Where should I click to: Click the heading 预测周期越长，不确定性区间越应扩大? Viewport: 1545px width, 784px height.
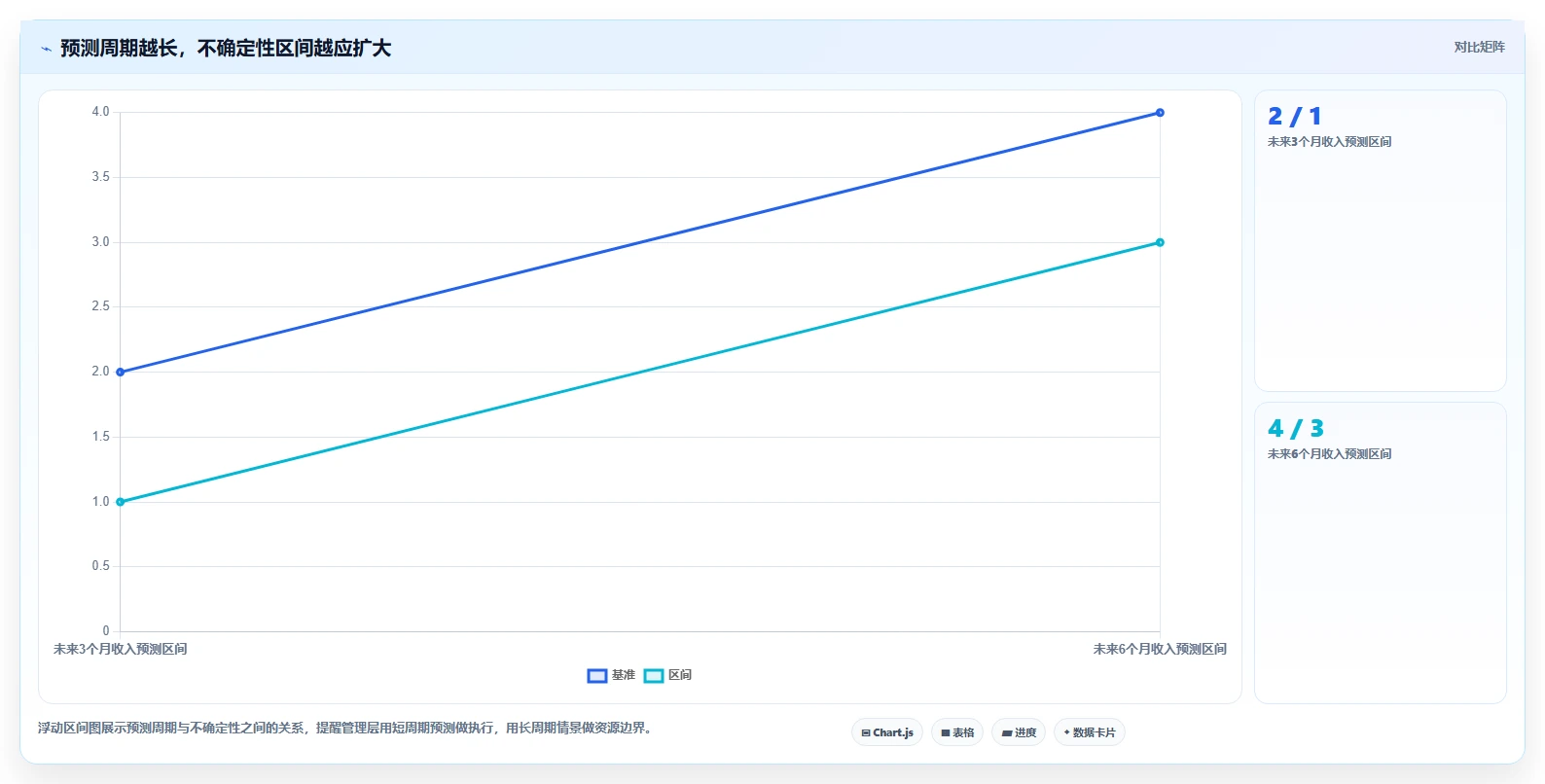click(x=226, y=49)
